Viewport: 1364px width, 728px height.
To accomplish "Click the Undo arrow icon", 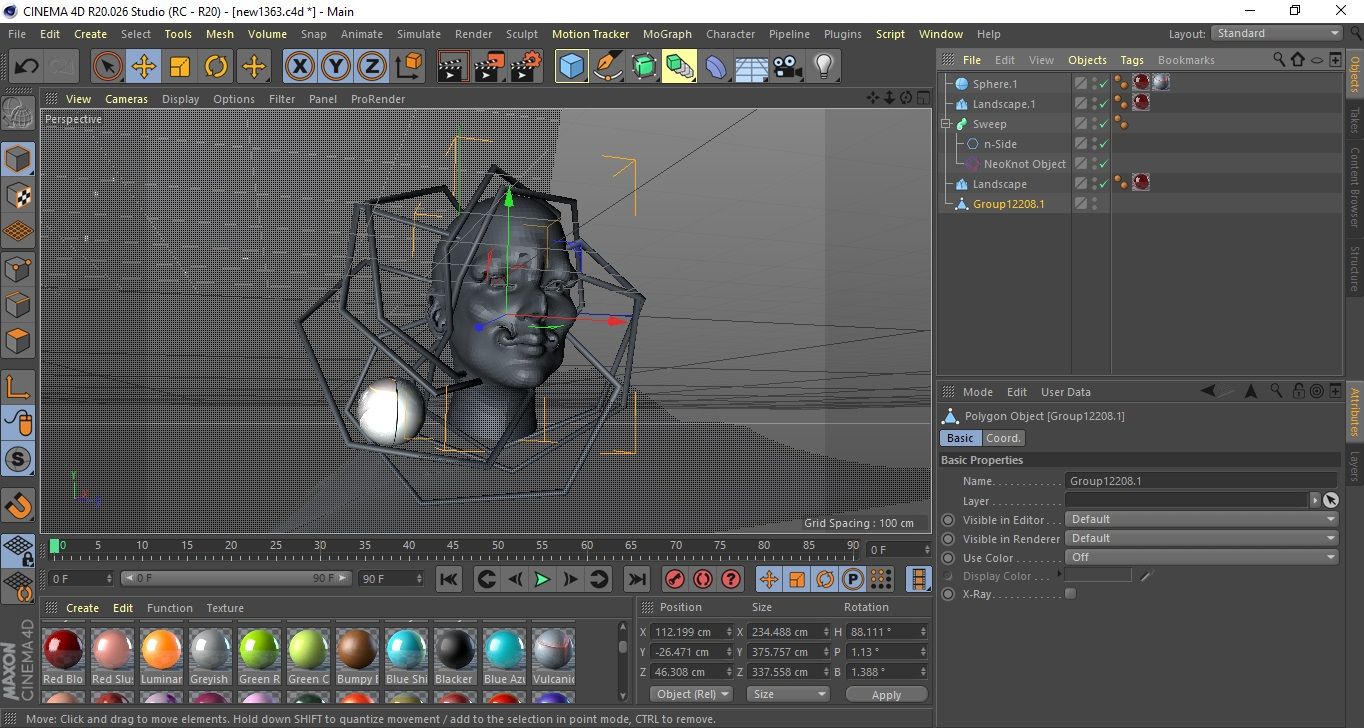I will (x=26, y=67).
